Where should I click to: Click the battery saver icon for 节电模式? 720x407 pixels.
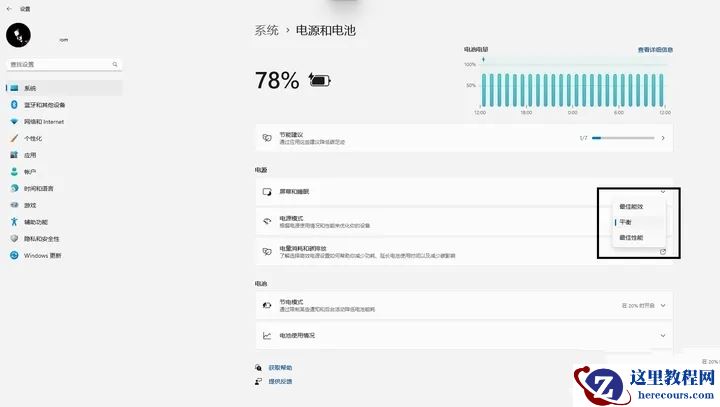tap(267, 305)
